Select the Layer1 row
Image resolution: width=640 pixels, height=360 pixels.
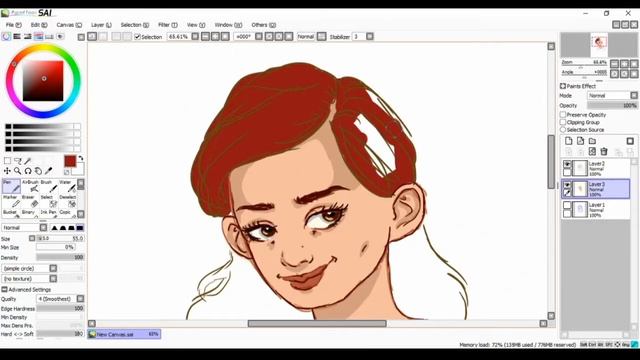click(x=596, y=209)
